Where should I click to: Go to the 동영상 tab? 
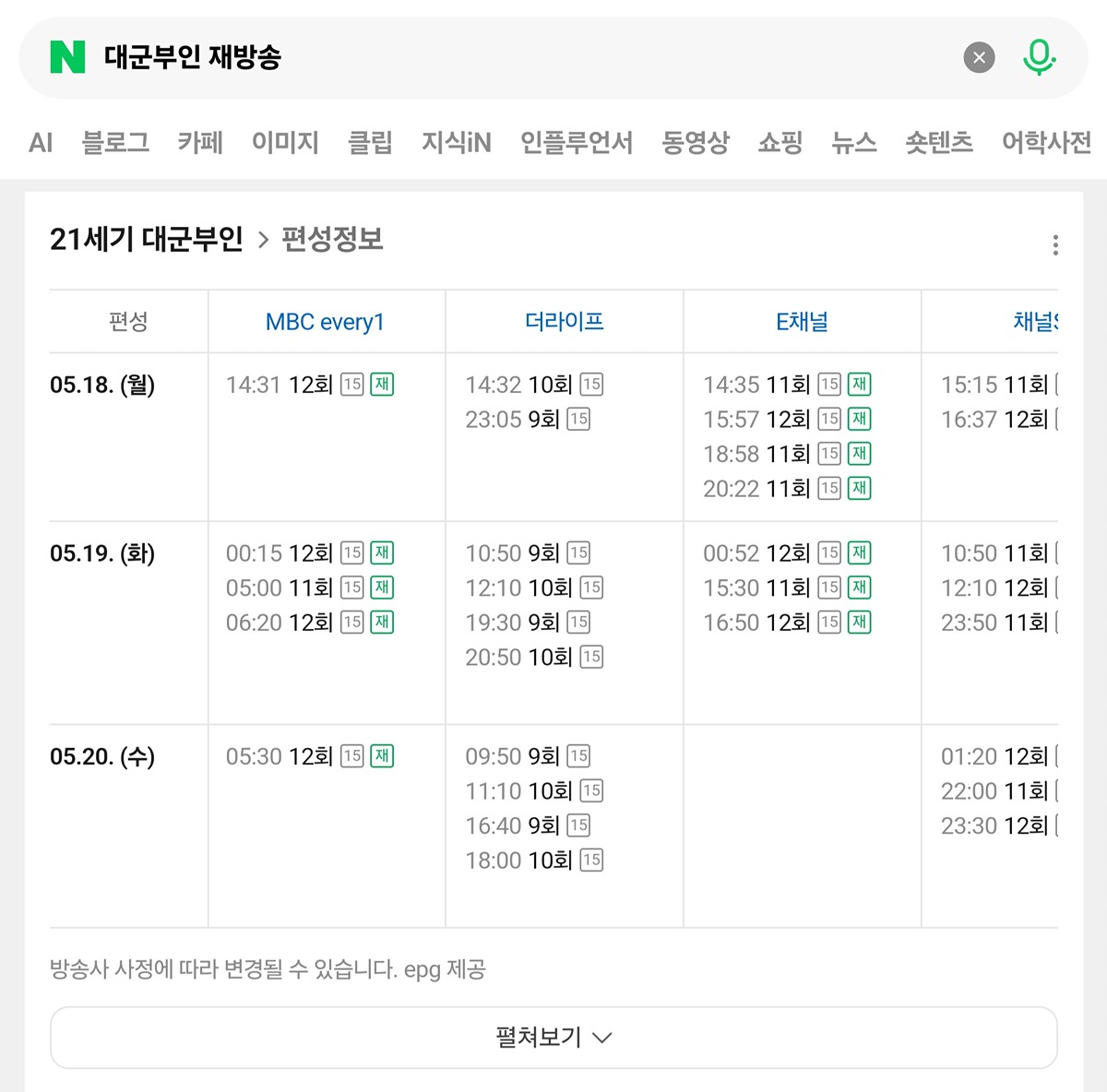pyautogui.click(x=696, y=142)
